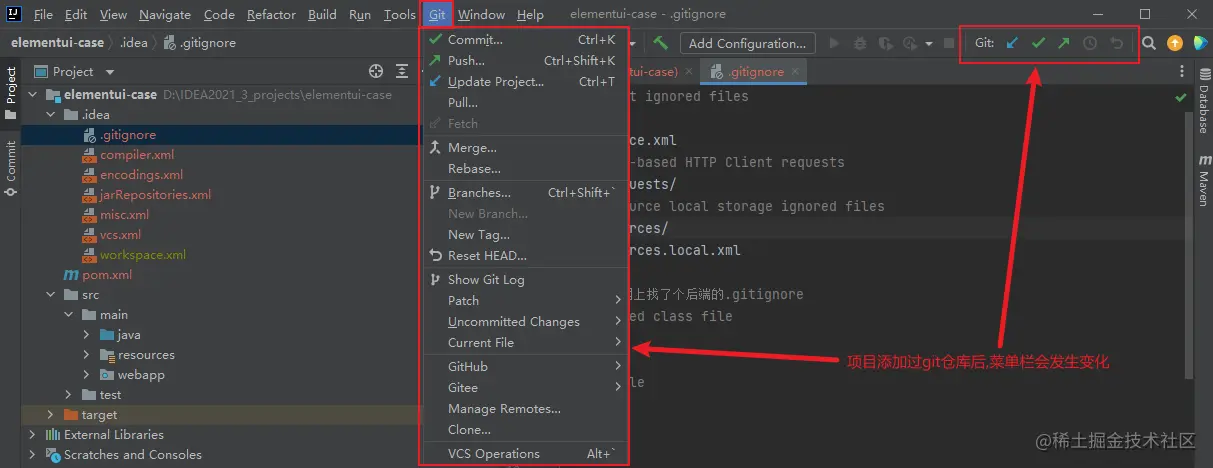1213x468 pixels.
Task: Open the GitHub submenu
Action: [524, 367]
